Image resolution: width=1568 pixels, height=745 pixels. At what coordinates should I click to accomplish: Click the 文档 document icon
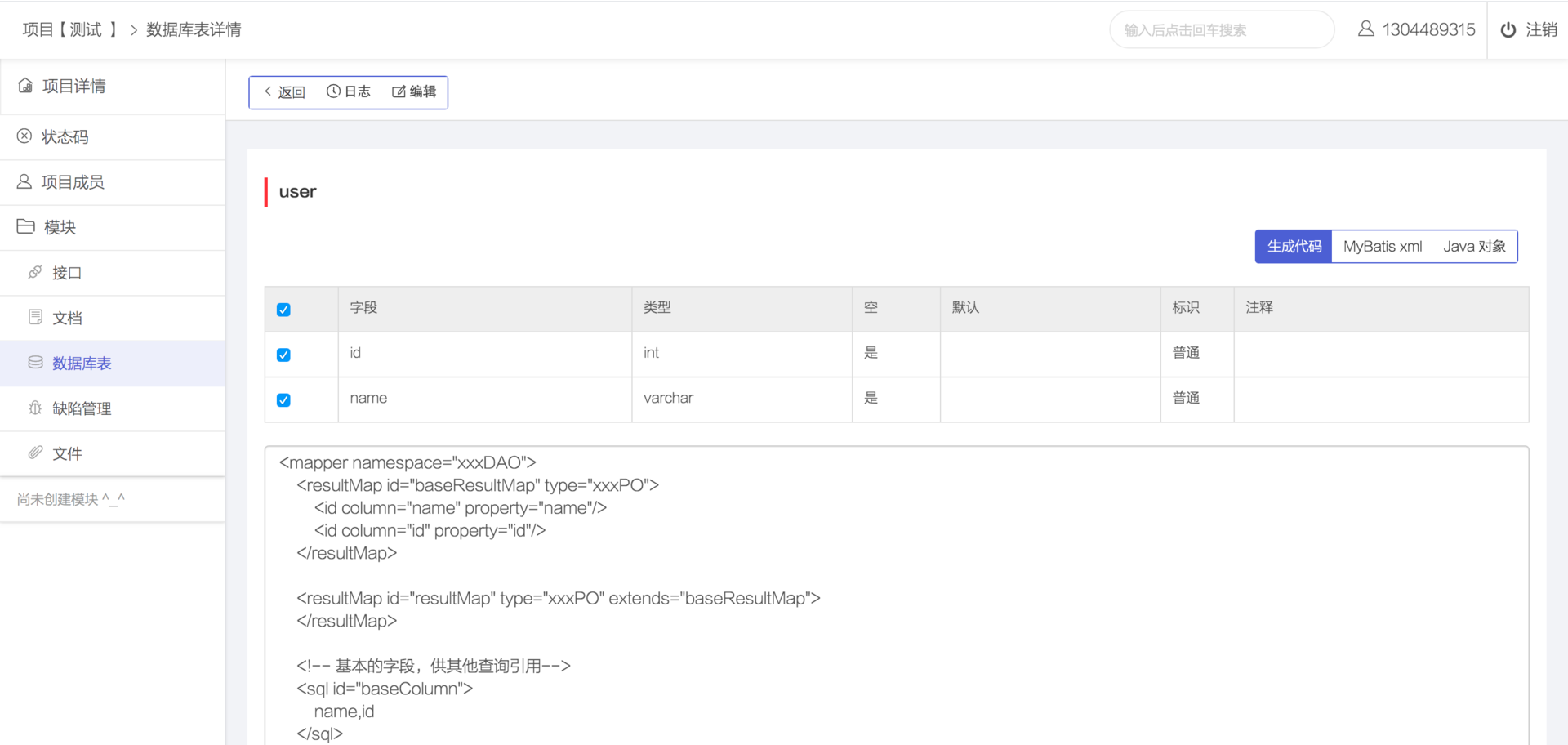coord(35,317)
